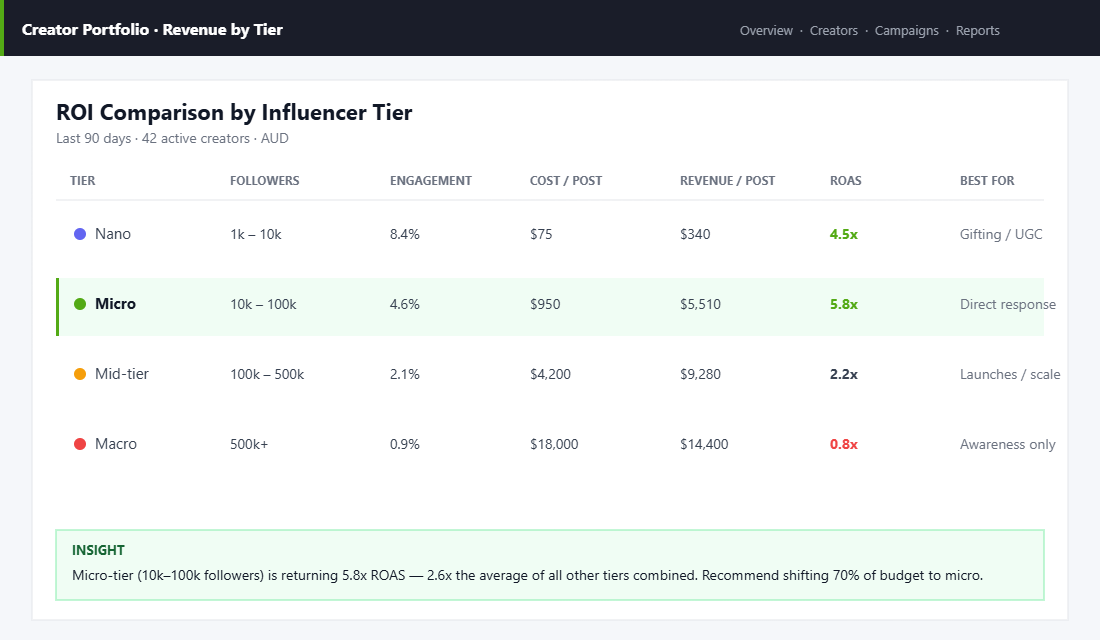
Task: Click the INSIGHT recommendation box
Action: point(550,563)
